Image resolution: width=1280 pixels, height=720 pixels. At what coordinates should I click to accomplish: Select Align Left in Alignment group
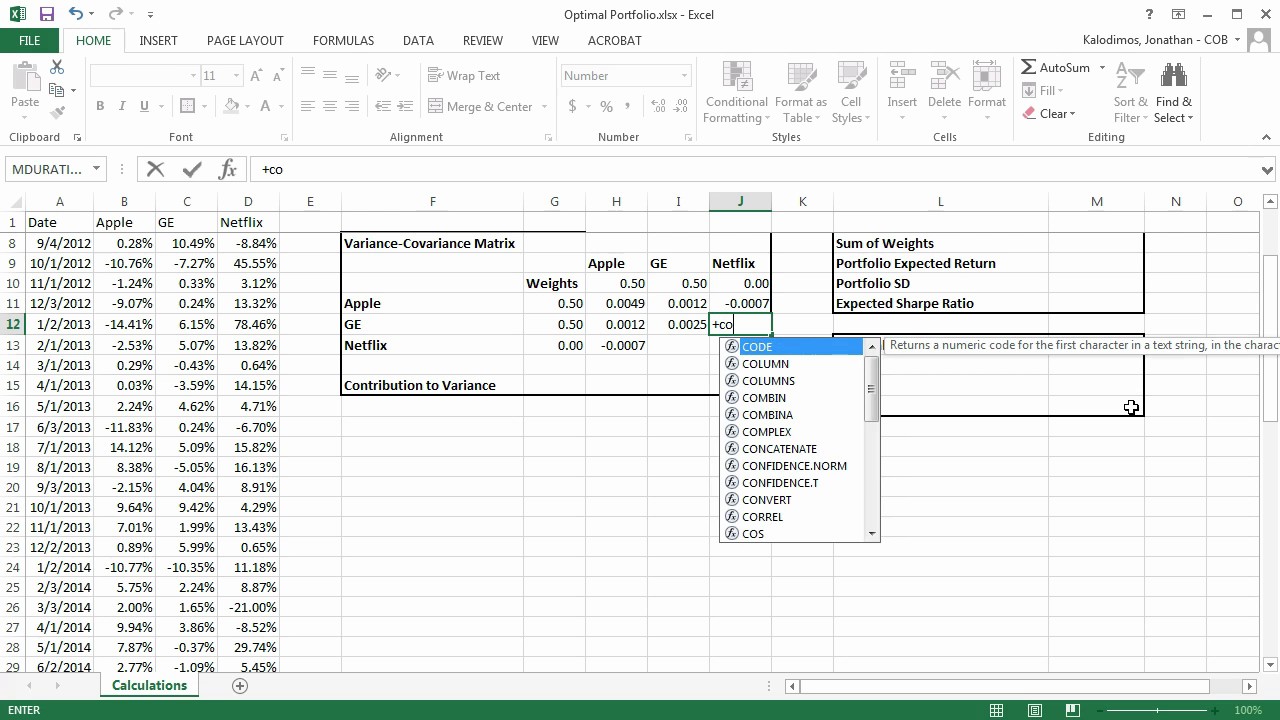click(x=307, y=106)
